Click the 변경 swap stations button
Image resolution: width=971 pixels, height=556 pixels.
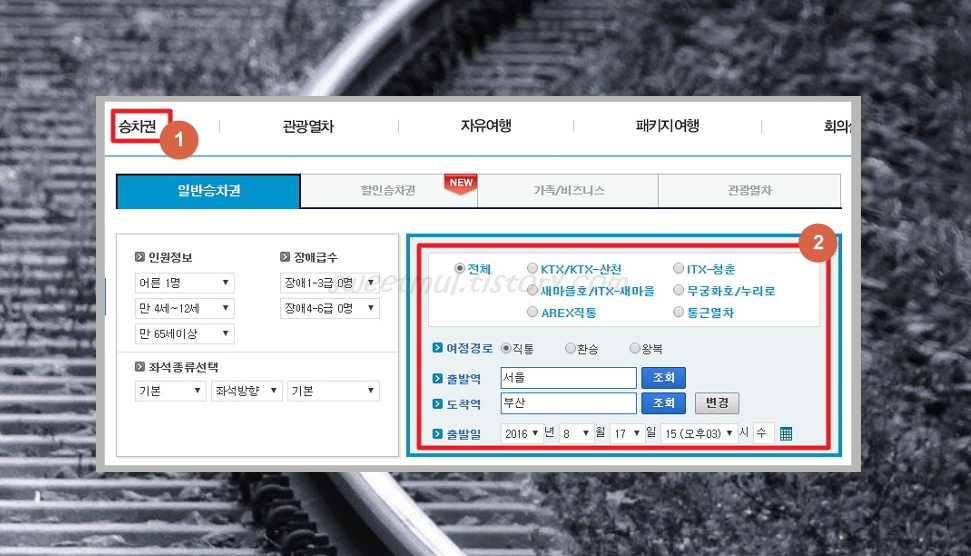717,403
